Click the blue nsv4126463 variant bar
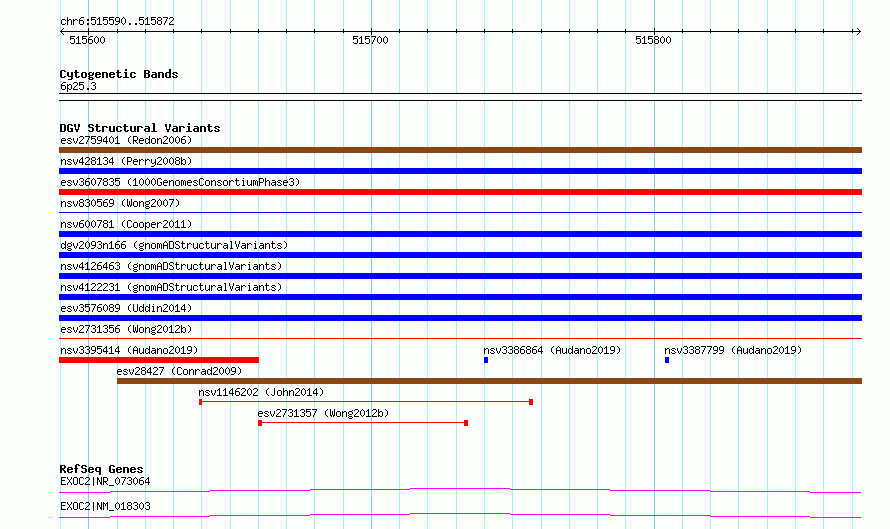This screenshot has width=890, height=529. pos(460,276)
